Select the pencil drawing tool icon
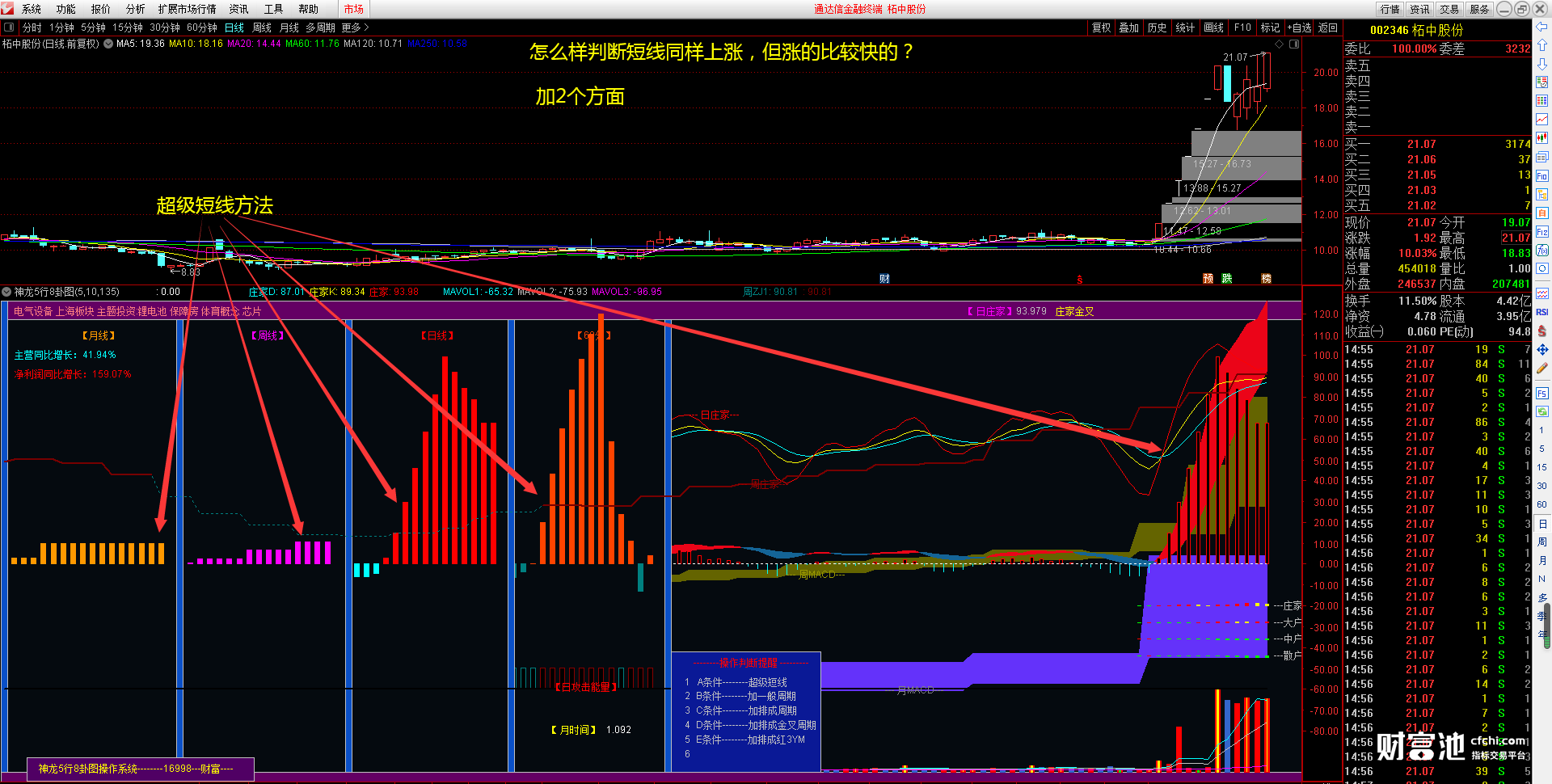Image resolution: width=1552 pixels, height=784 pixels. point(1542,369)
